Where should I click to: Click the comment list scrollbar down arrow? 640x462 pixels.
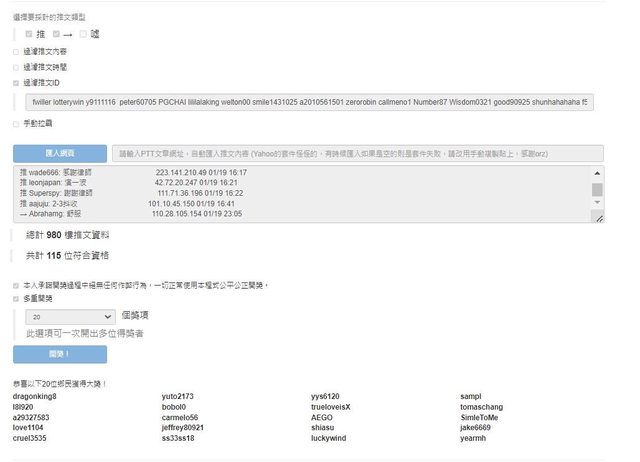click(x=598, y=207)
